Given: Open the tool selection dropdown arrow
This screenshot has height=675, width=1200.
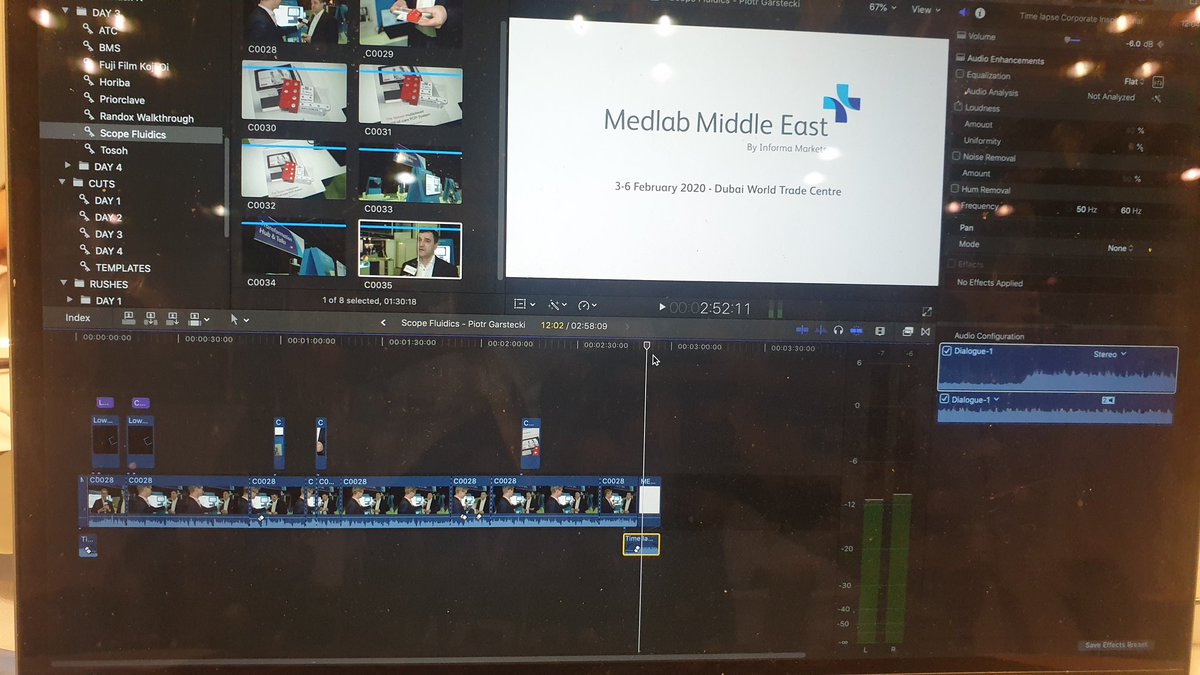Looking at the screenshot, I should click(x=246, y=320).
